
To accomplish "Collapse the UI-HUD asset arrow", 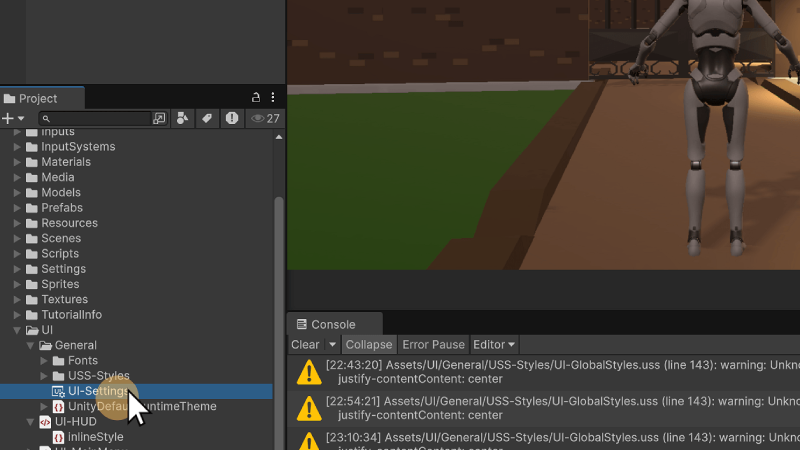I will point(30,422).
